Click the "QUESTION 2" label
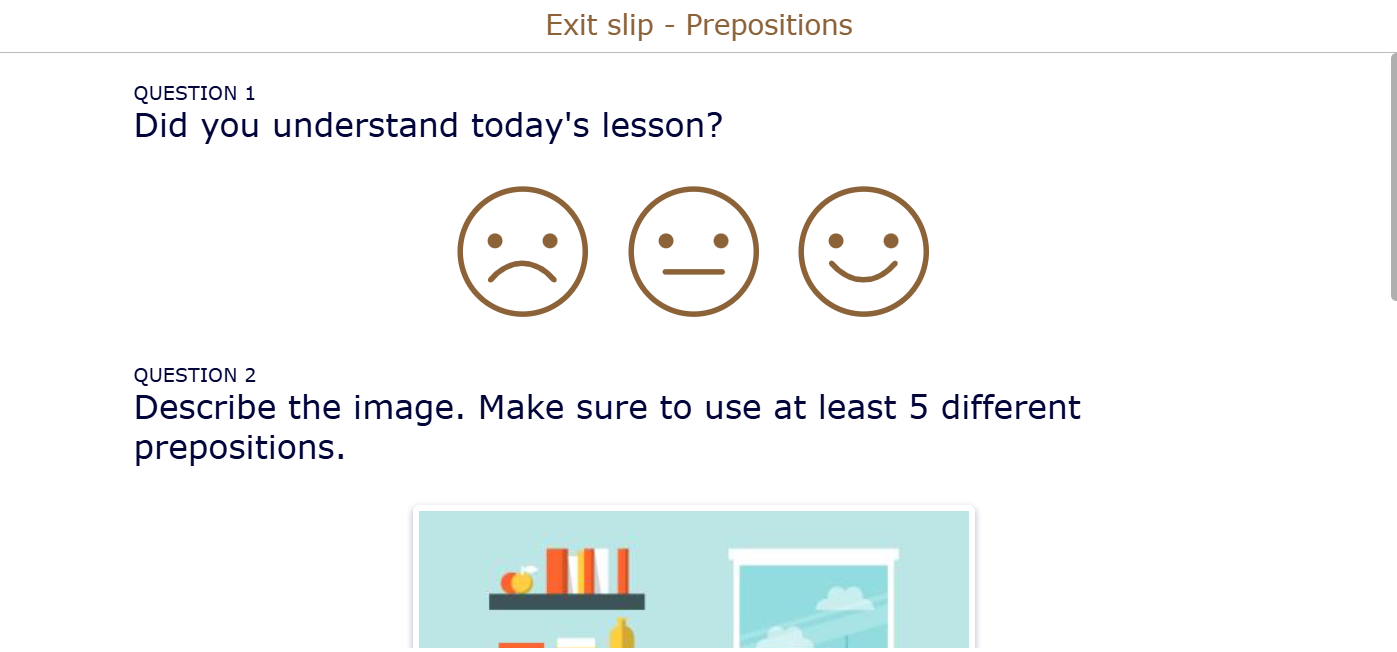The height and width of the screenshot is (652, 1397). (x=195, y=375)
